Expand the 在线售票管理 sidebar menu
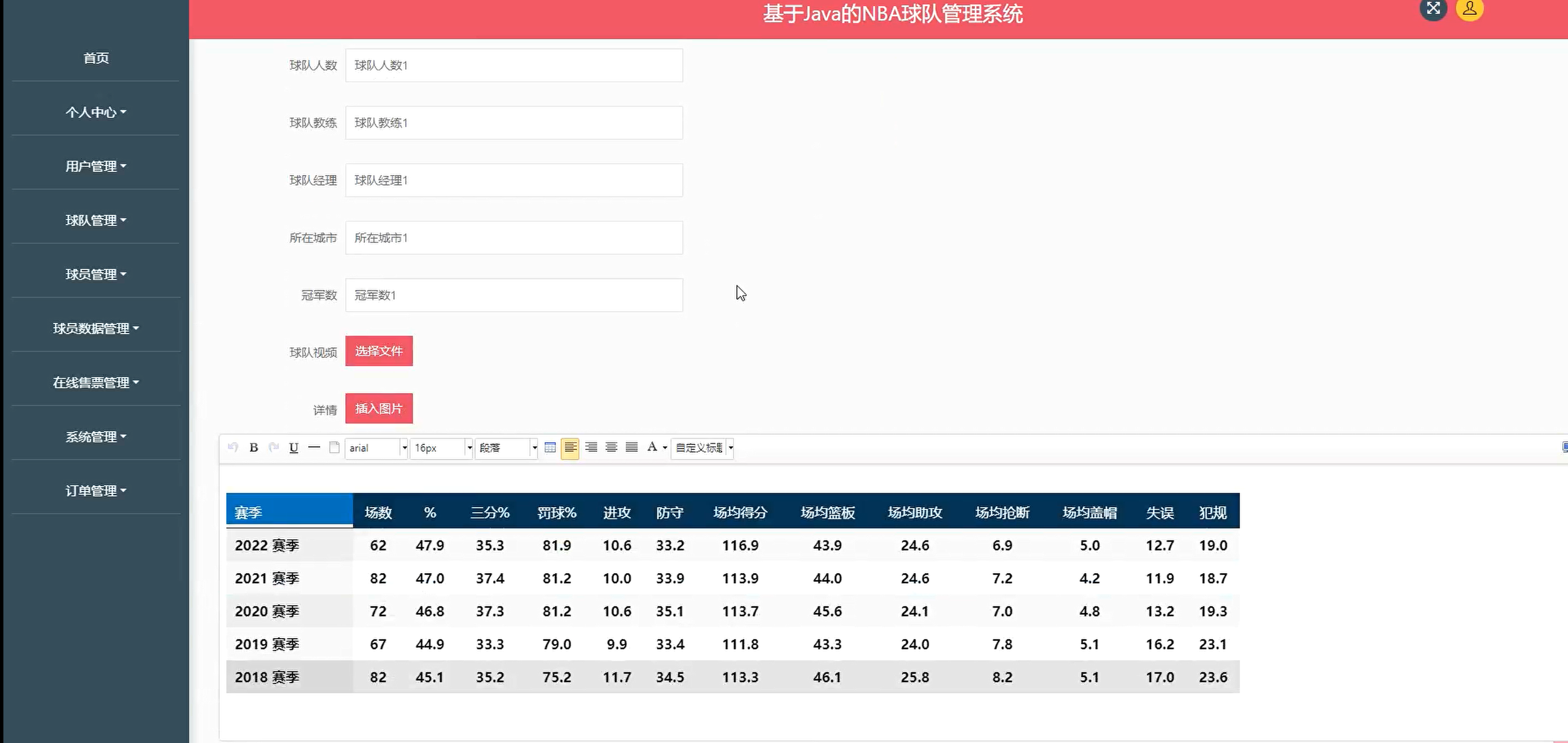The width and height of the screenshot is (1568, 743). coord(95,382)
